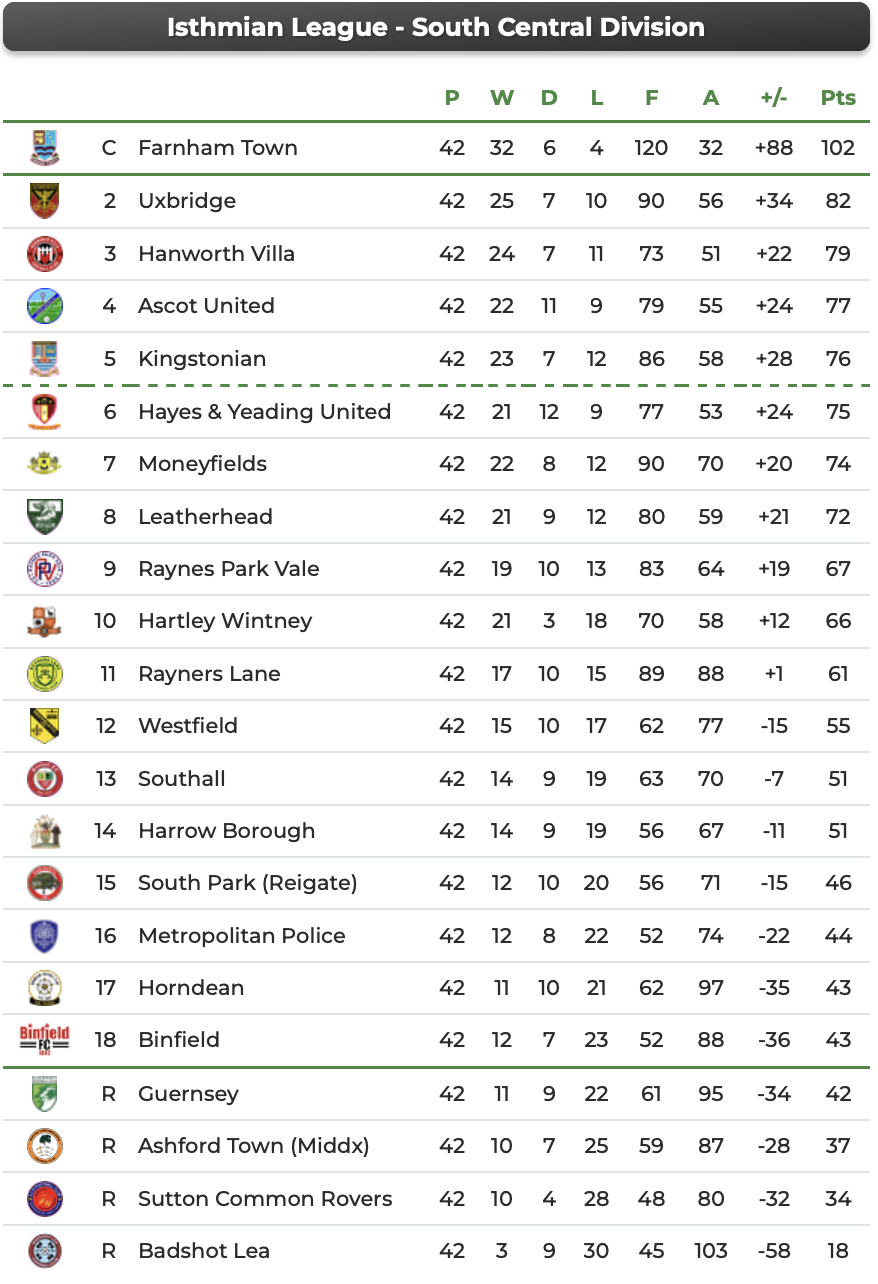Click the +/- goal difference header

[774, 97]
